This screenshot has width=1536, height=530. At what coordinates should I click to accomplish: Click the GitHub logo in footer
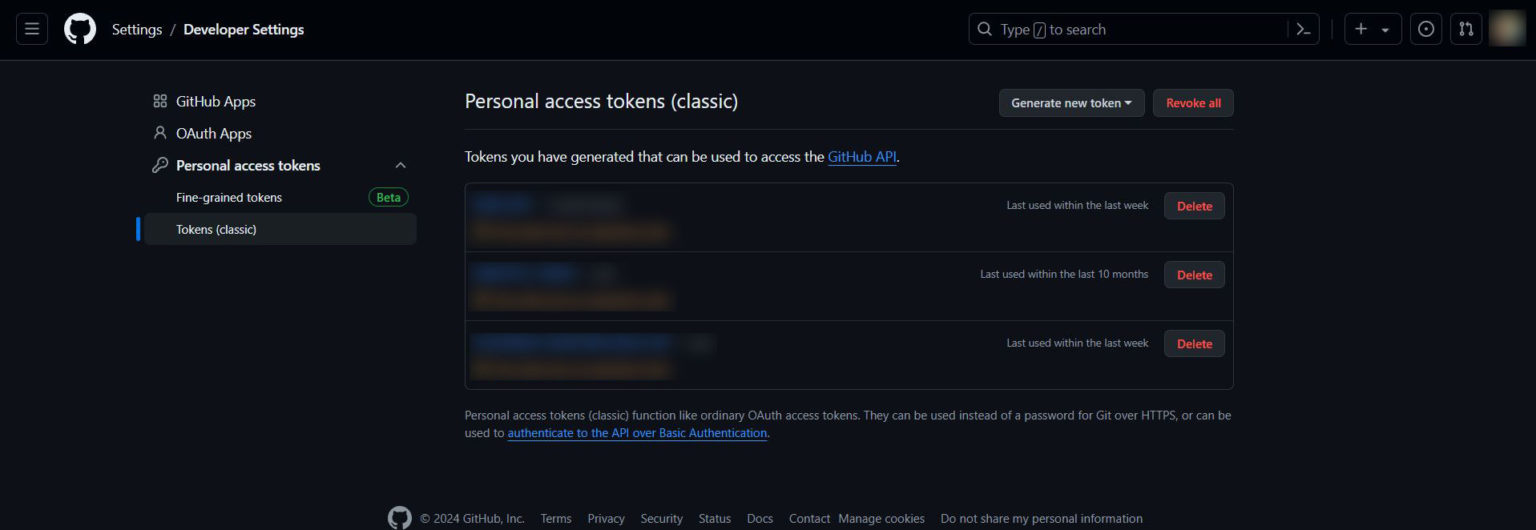coord(400,518)
